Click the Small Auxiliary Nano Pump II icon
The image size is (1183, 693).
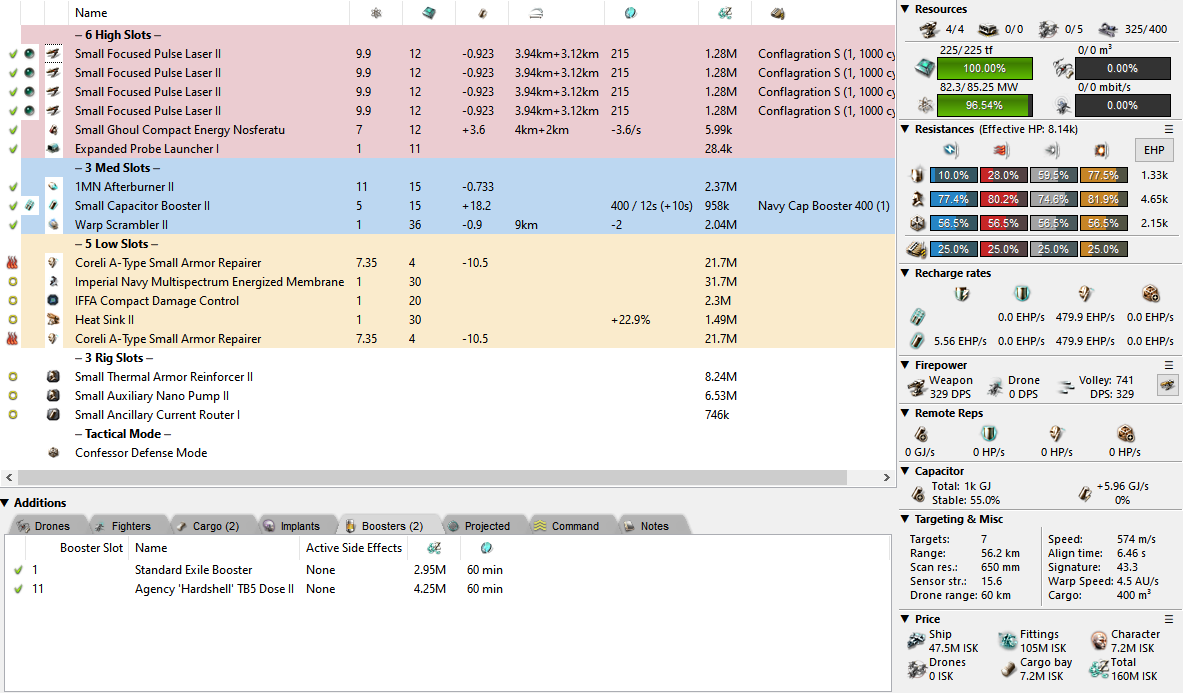[x=53, y=396]
